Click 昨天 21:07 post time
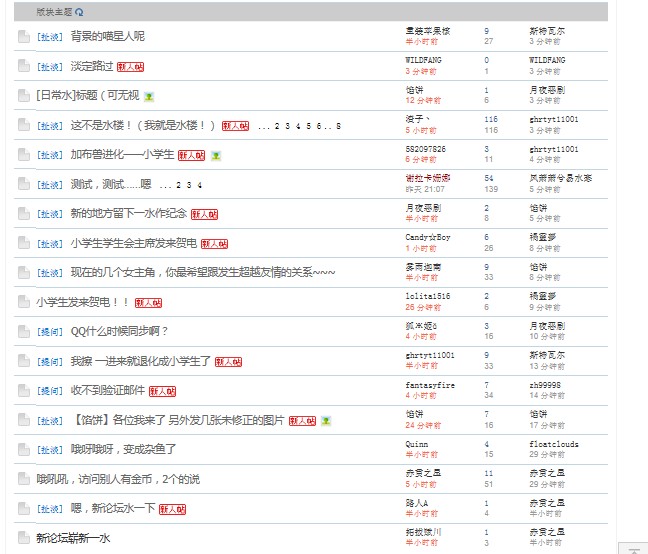 pyautogui.click(x=425, y=189)
